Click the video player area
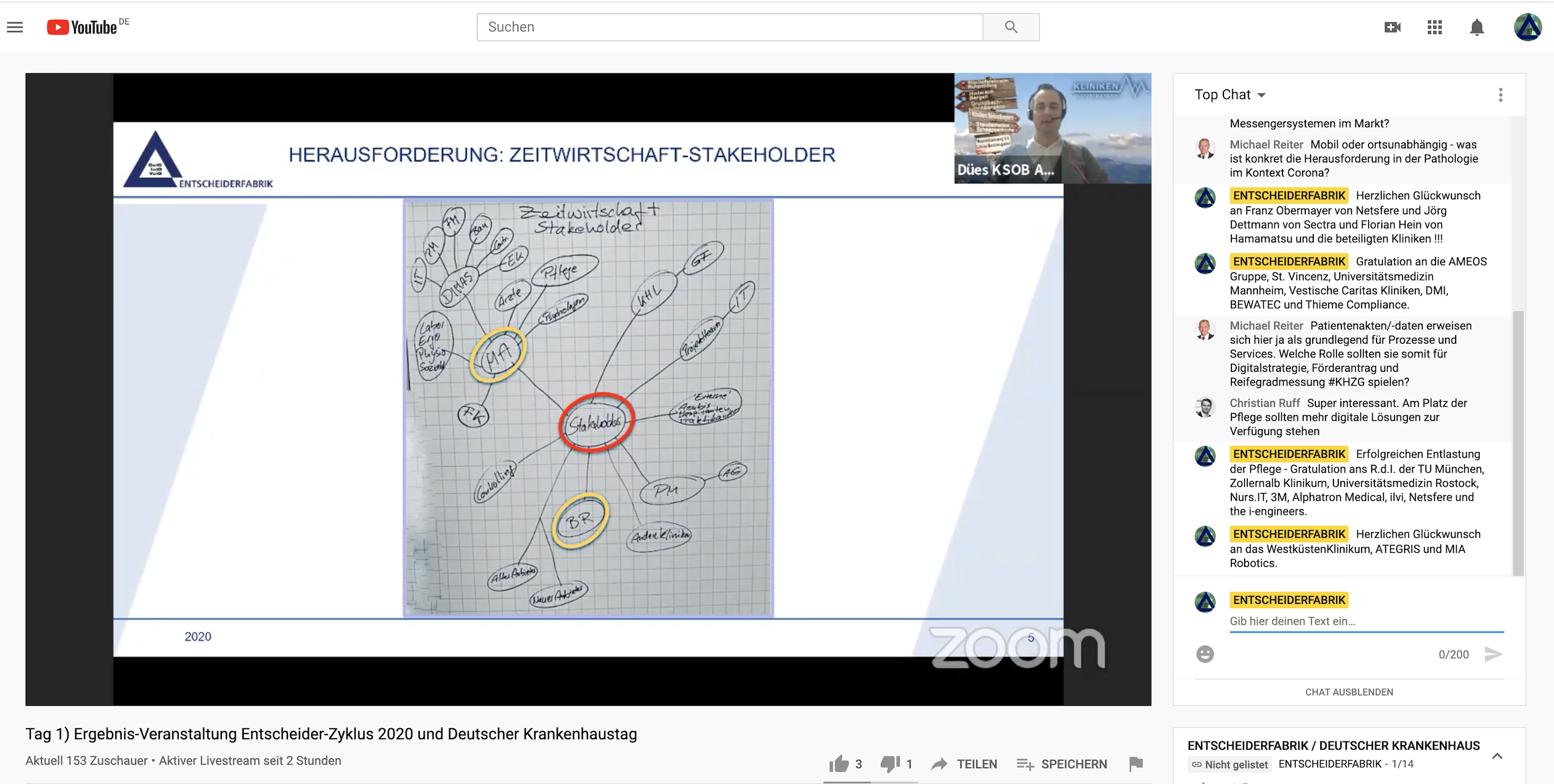Screen dimensions: 1554x784 588,389
